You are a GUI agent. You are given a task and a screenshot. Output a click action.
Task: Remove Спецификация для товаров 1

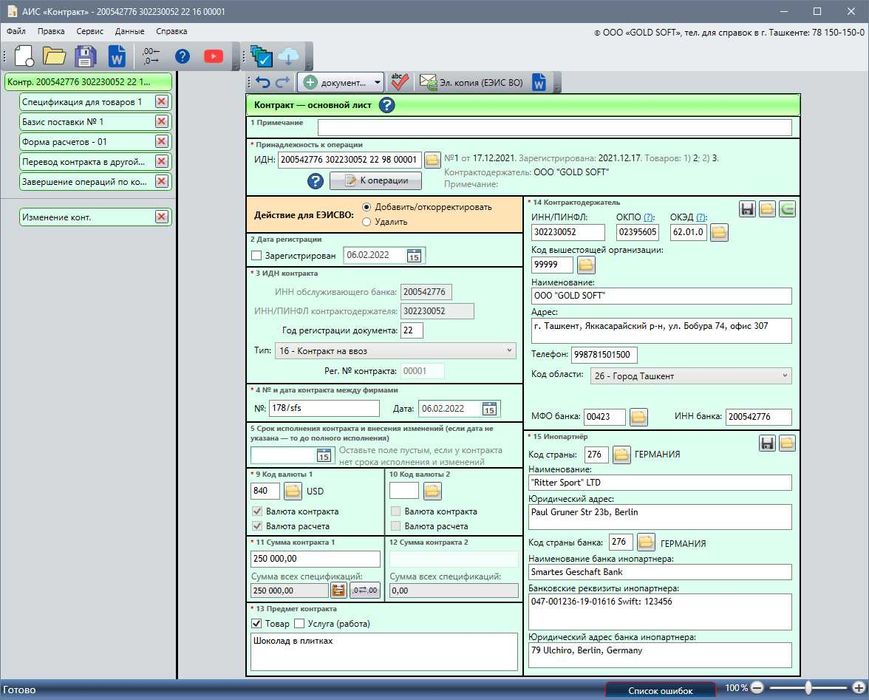point(161,101)
